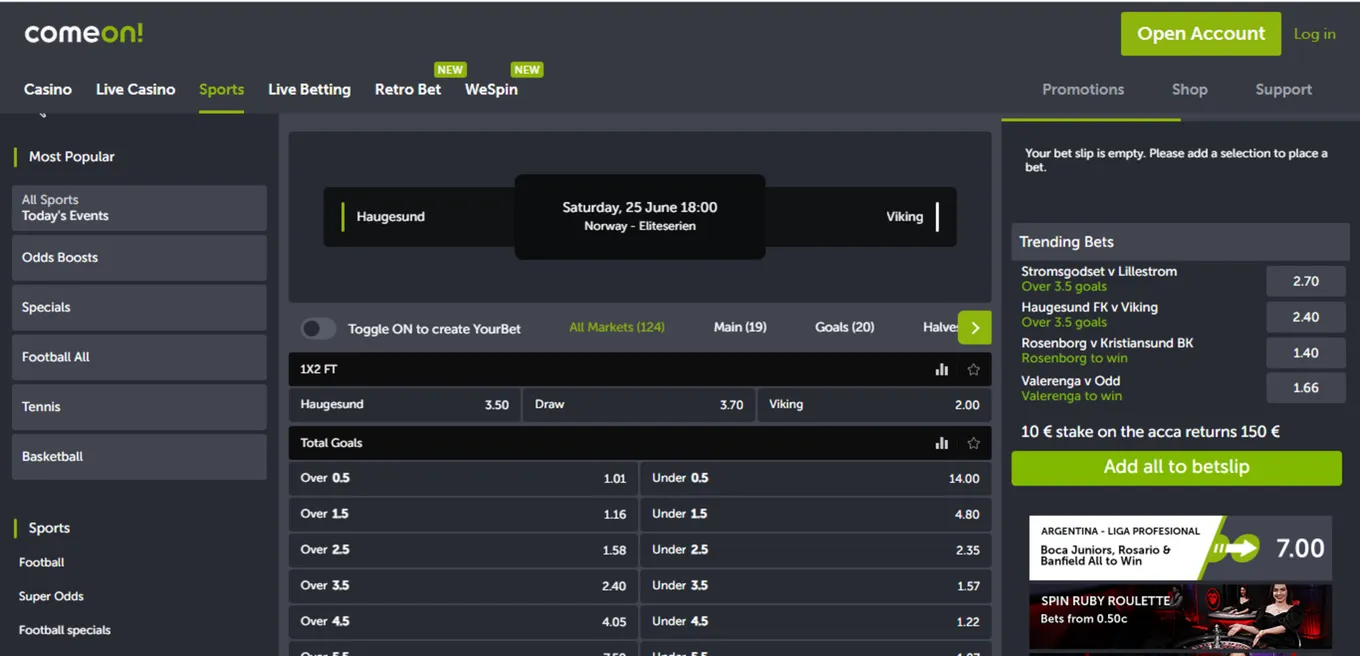Open Support page

(1283, 89)
